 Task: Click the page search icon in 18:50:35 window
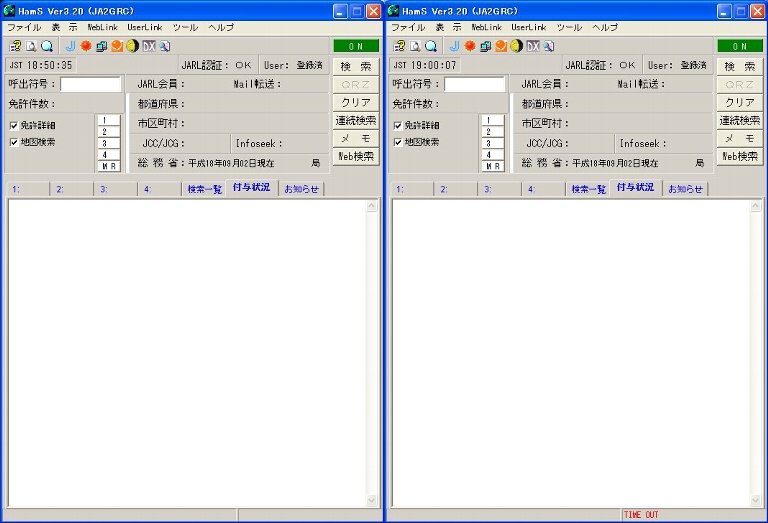point(165,46)
